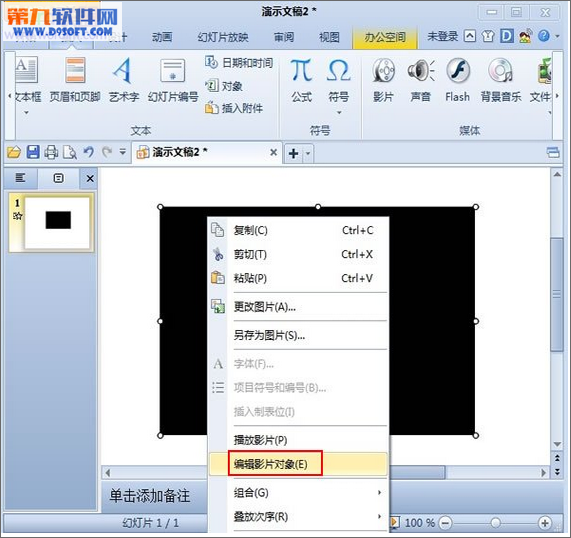Insert a Flash object

tap(458, 80)
